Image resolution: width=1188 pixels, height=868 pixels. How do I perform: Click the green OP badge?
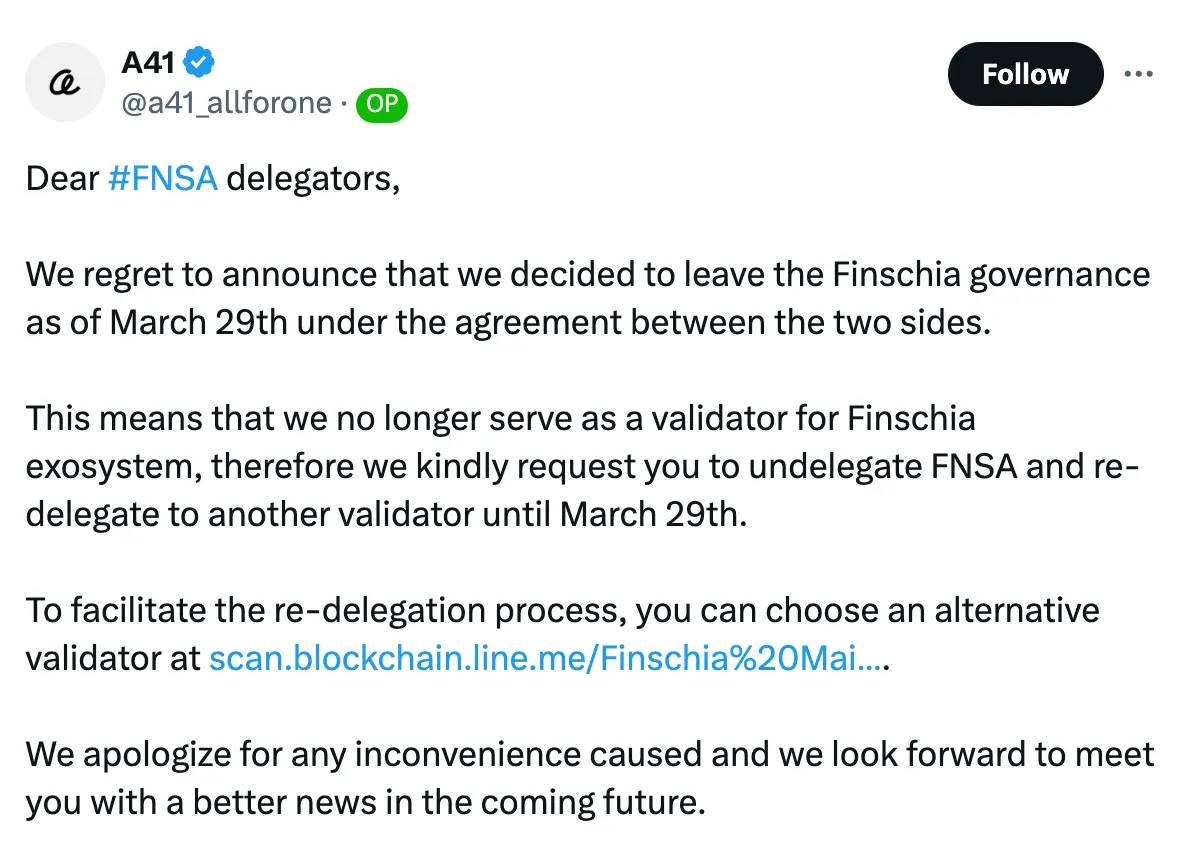pos(382,105)
